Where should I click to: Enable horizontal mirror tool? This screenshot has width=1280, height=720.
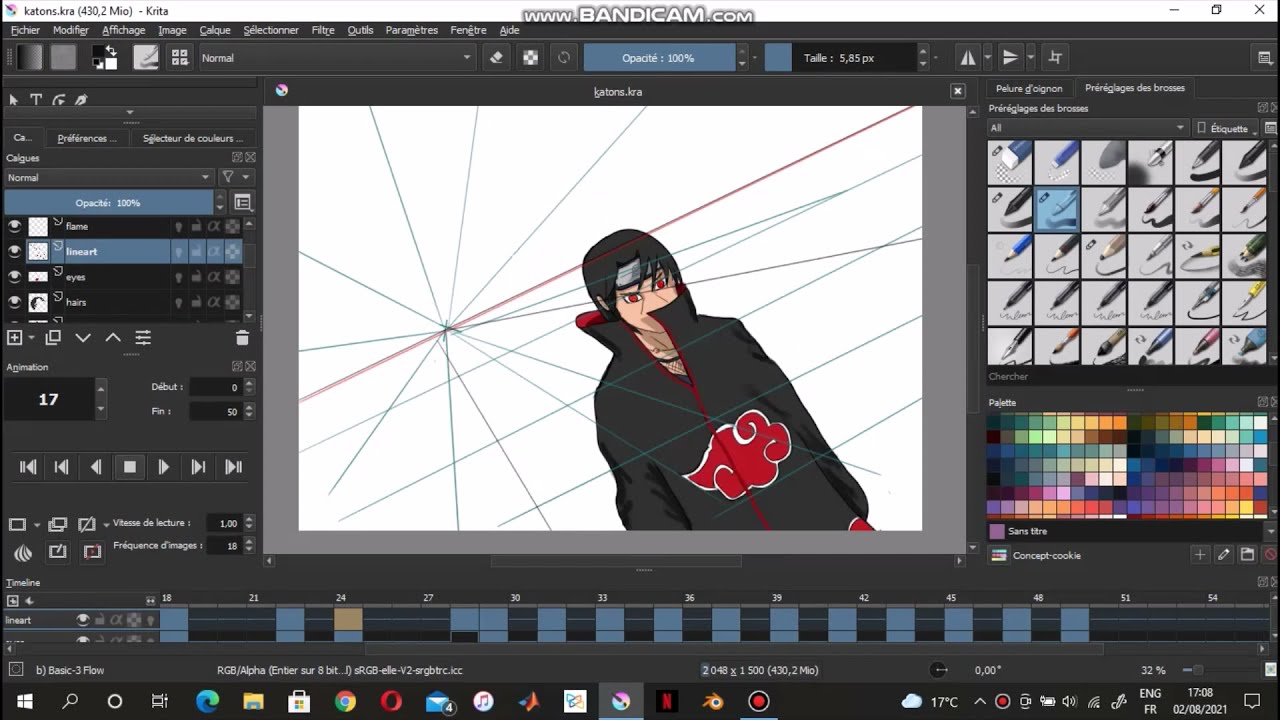click(x=968, y=58)
